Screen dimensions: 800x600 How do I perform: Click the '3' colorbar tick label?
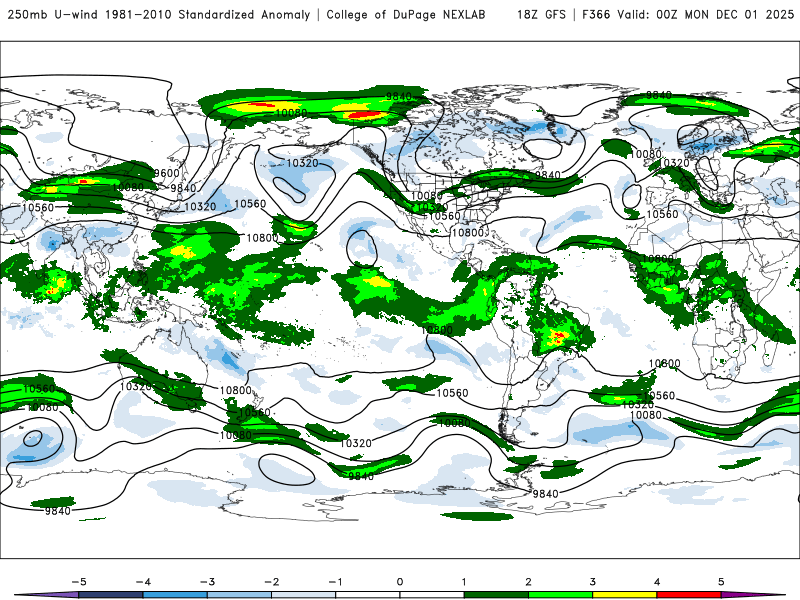[x=592, y=582]
